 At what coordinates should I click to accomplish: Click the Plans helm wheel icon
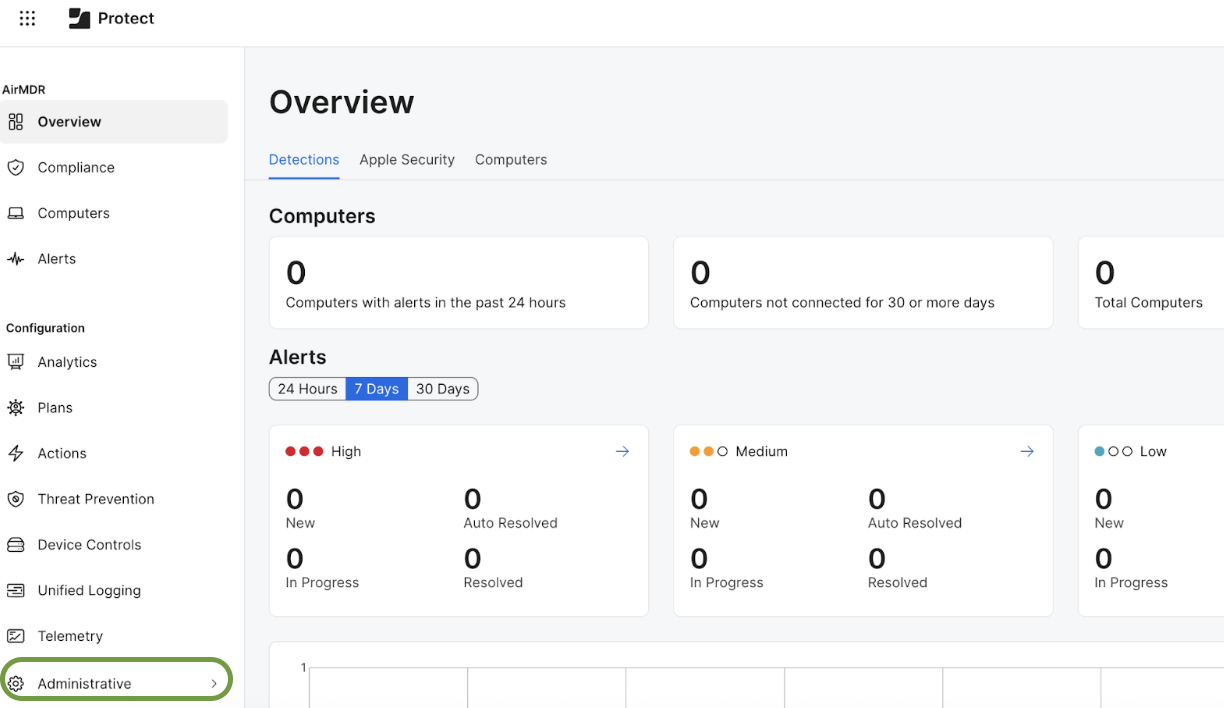tap(15, 408)
